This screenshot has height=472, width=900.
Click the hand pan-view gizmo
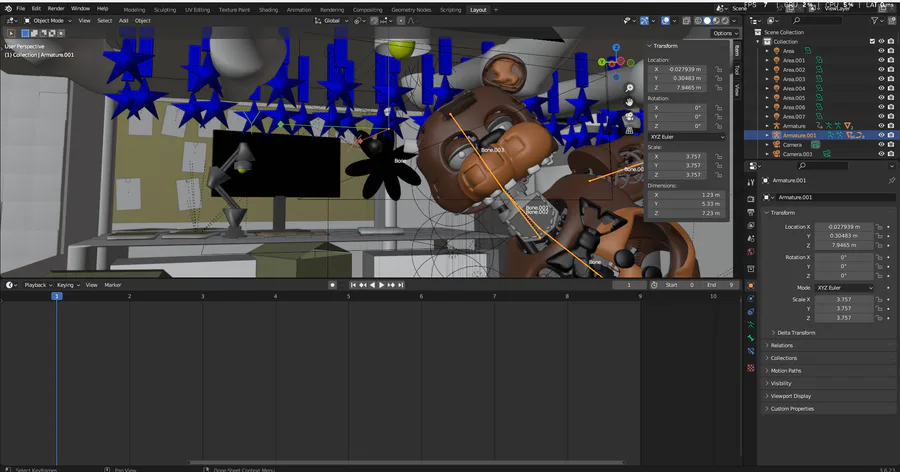pyautogui.click(x=629, y=102)
